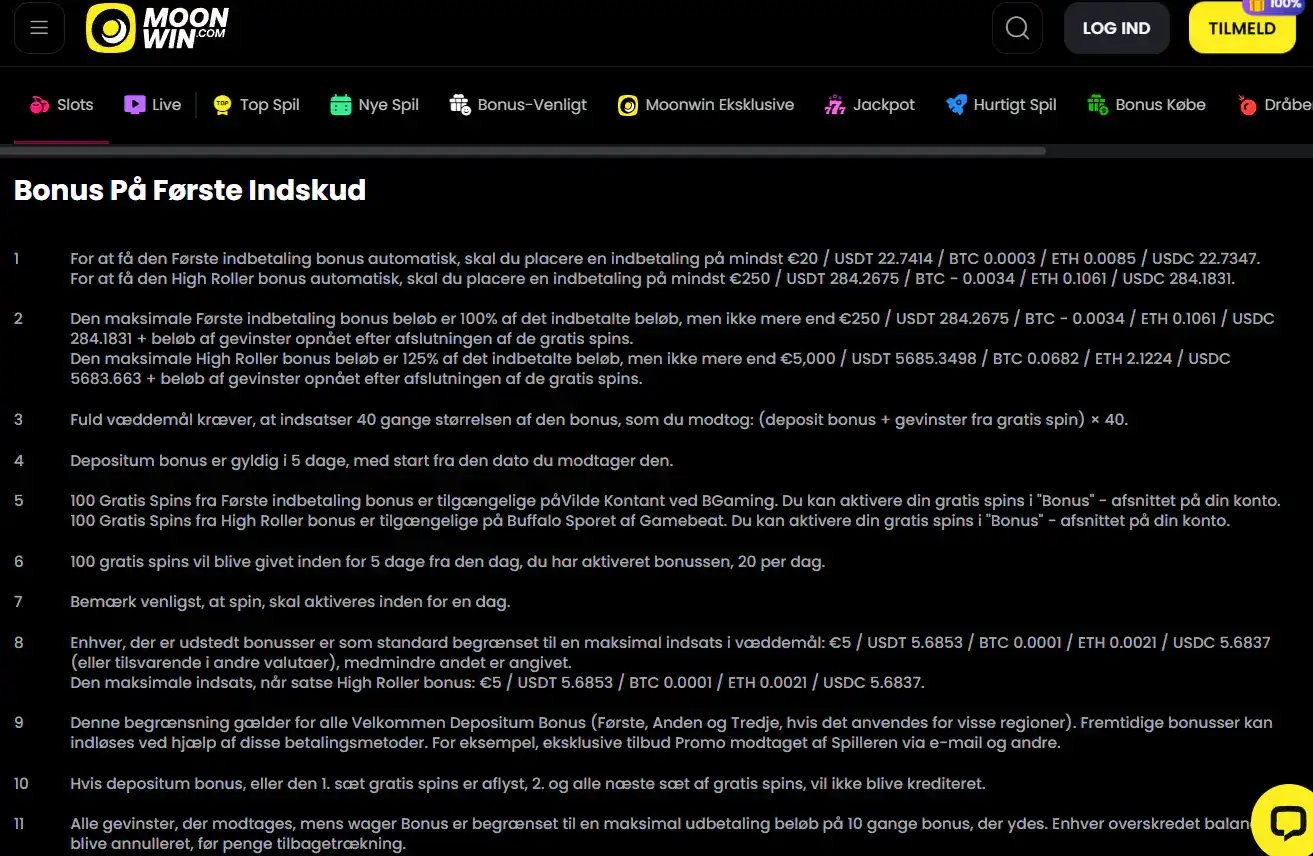Open the search icon

1017,28
